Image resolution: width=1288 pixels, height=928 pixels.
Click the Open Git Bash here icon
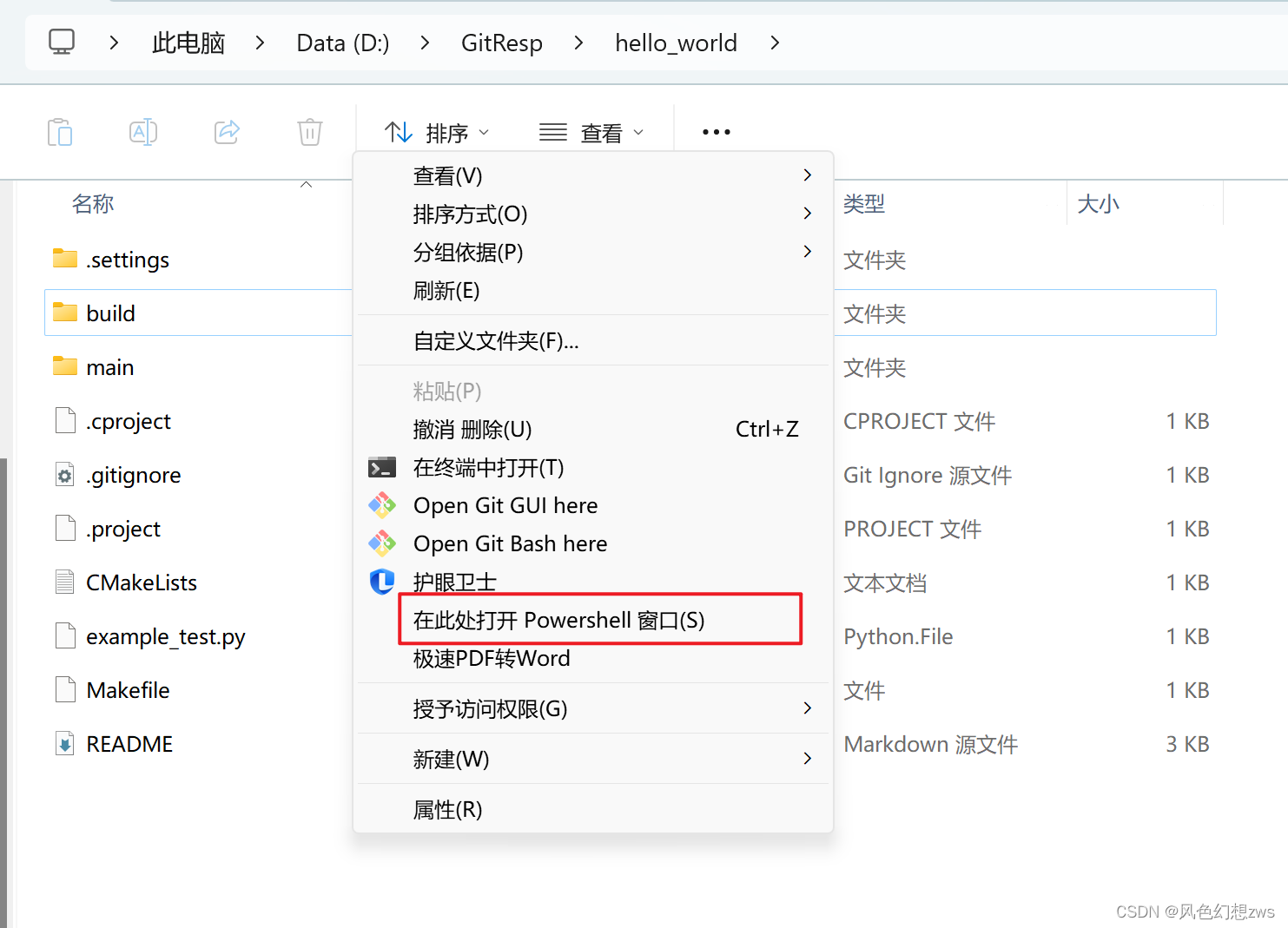pyautogui.click(x=382, y=543)
